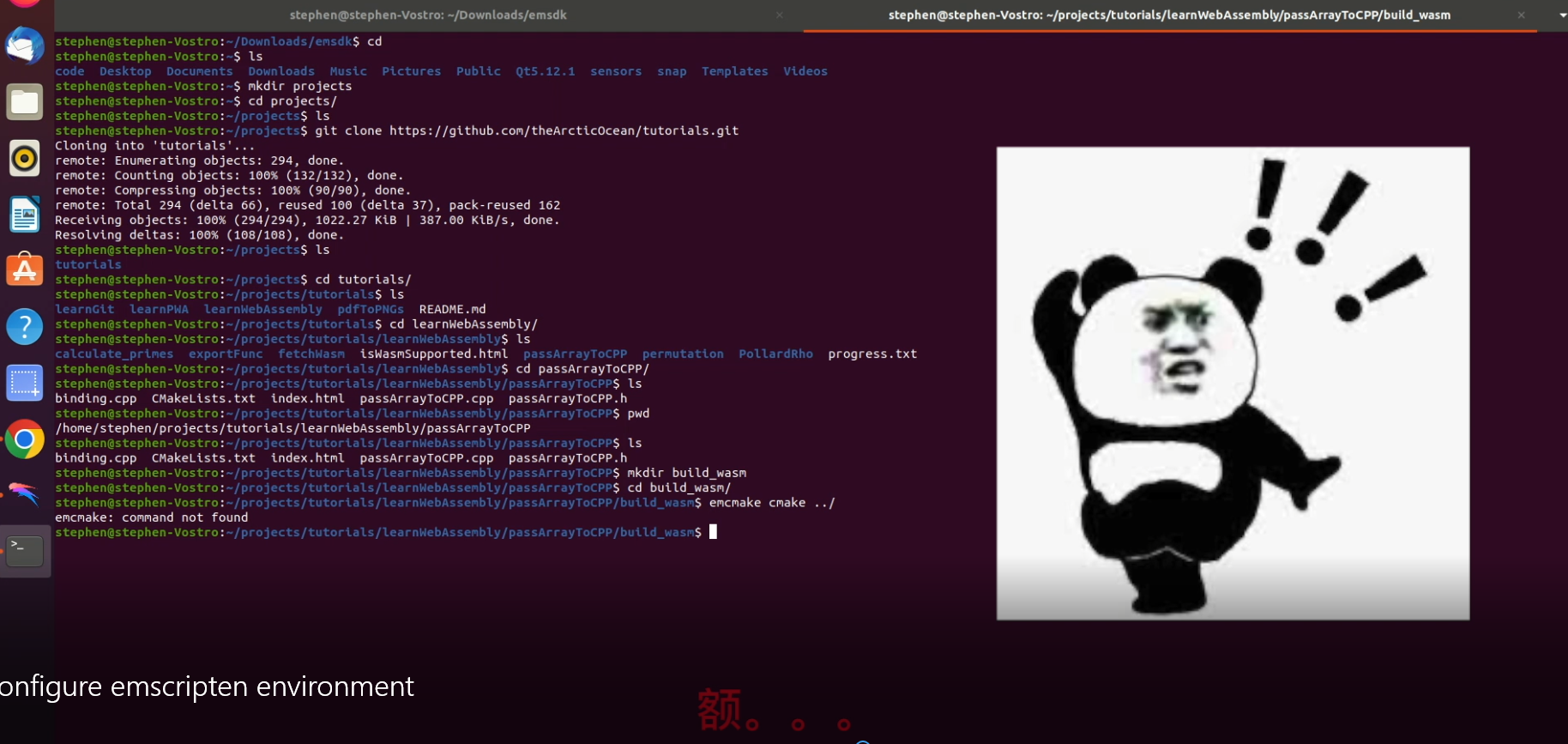The image size is (1568, 744).
Task: Open Ubuntu Software store icon
Action: [x=25, y=269]
